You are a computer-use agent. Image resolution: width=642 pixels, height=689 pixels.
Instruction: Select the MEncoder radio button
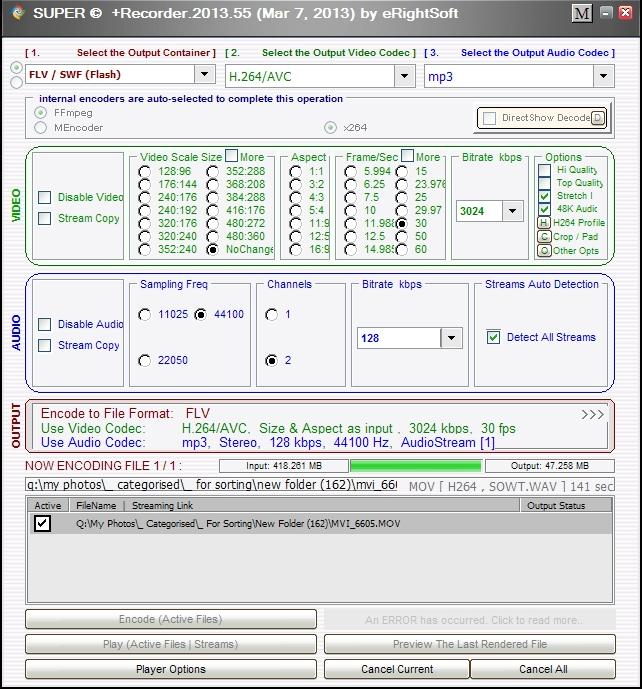coord(40,127)
